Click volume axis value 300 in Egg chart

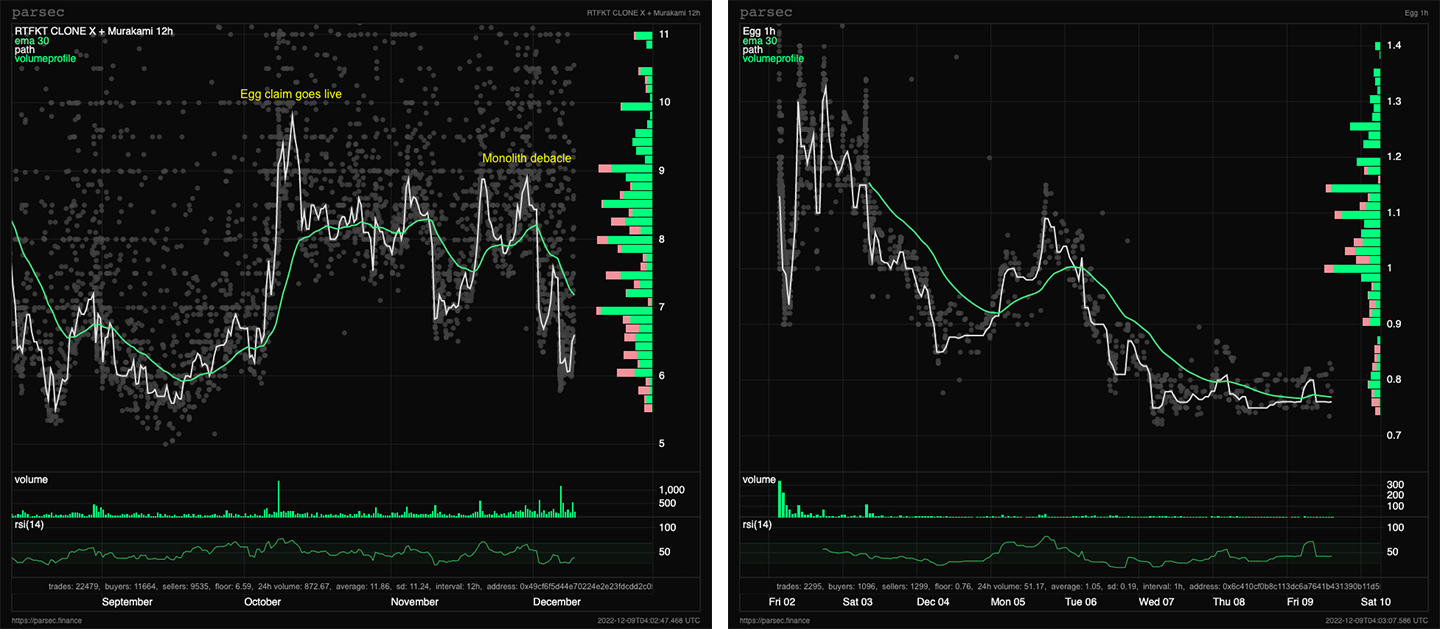(x=1394, y=485)
